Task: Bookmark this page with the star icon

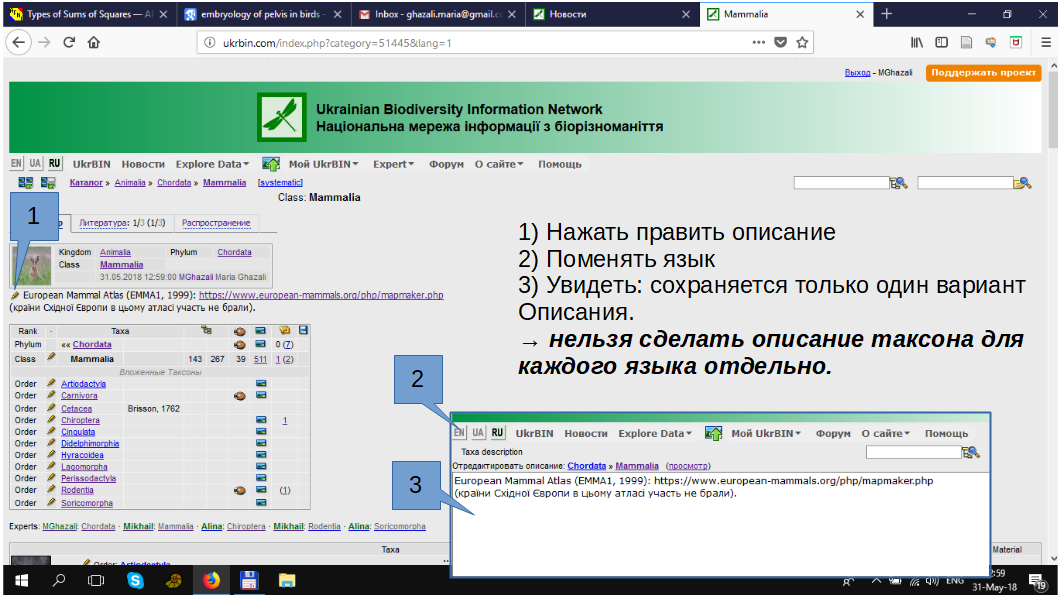Action: [802, 43]
